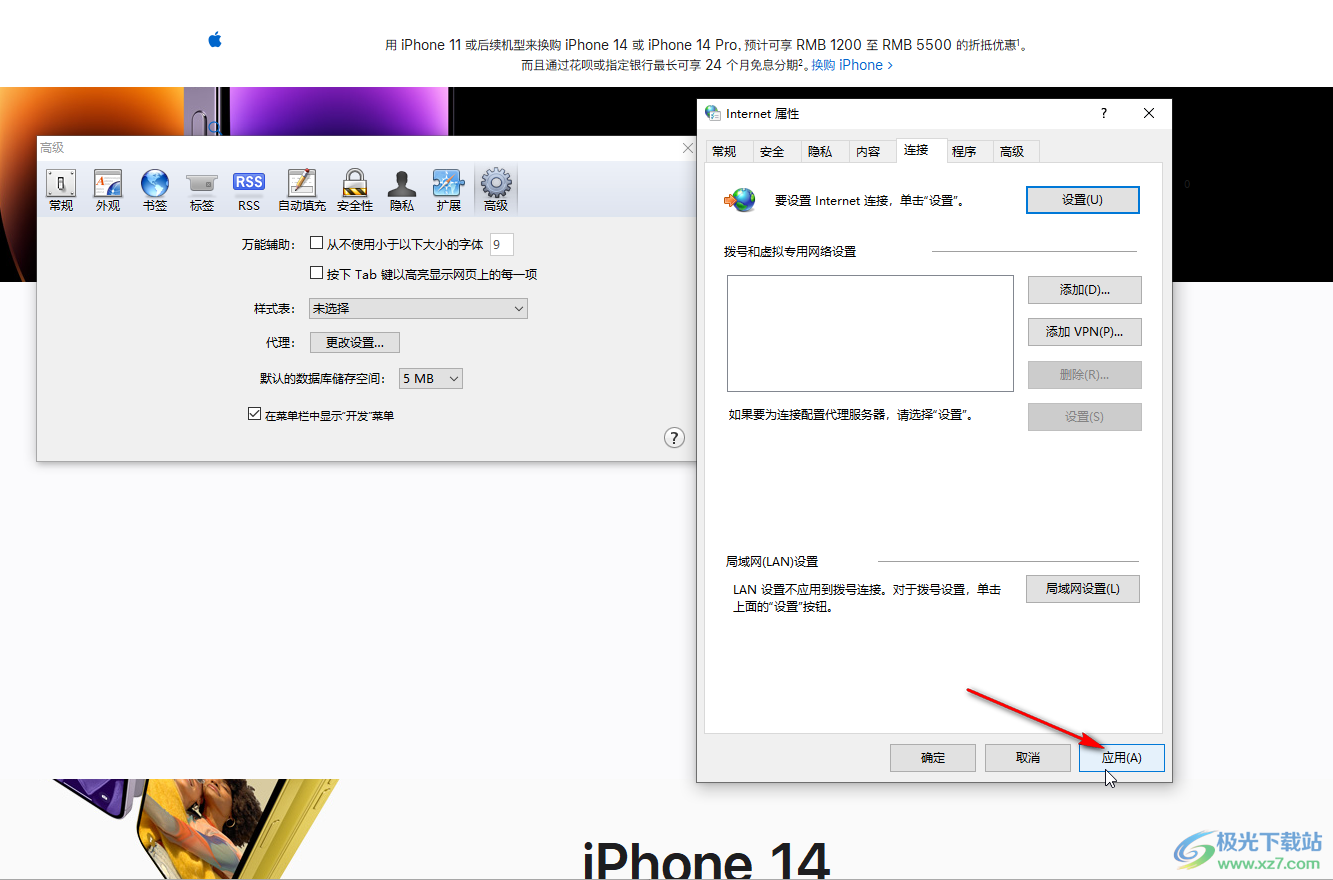Click the 应用(A) button
Image resolution: width=1333 pixels, height=880 pixels.
1122,758
